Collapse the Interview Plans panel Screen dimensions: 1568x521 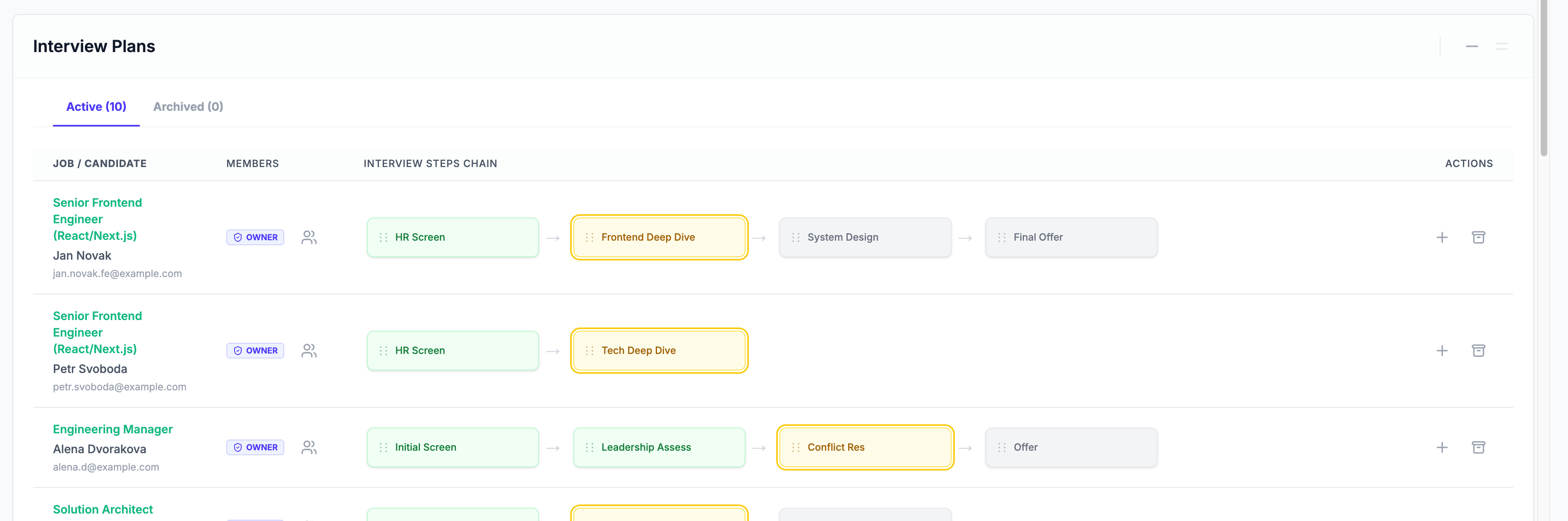coord(1471,46)
